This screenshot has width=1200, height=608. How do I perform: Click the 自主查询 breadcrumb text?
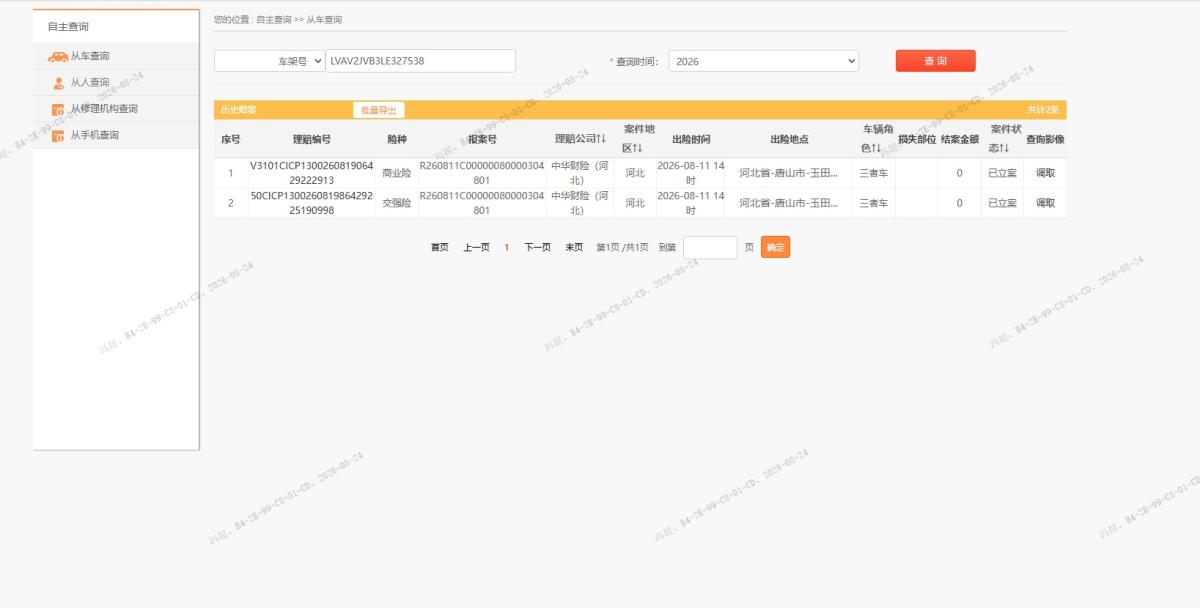pyautogui.click(x=274, y=19)
